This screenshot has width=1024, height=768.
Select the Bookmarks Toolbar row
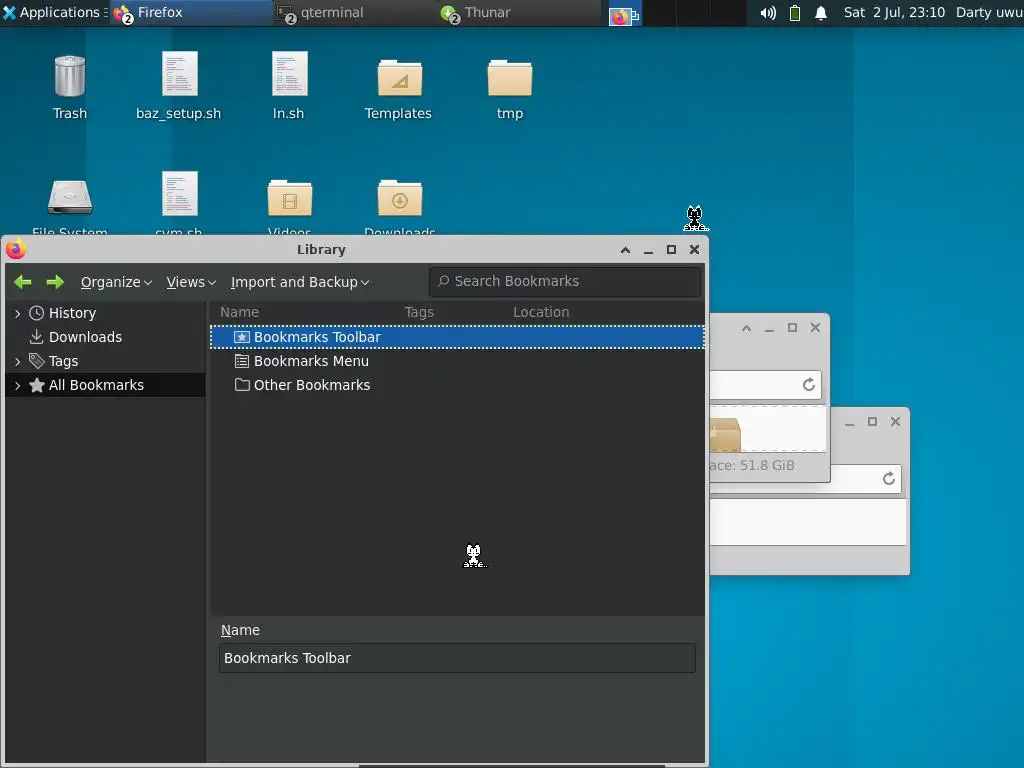click(457, 337)
